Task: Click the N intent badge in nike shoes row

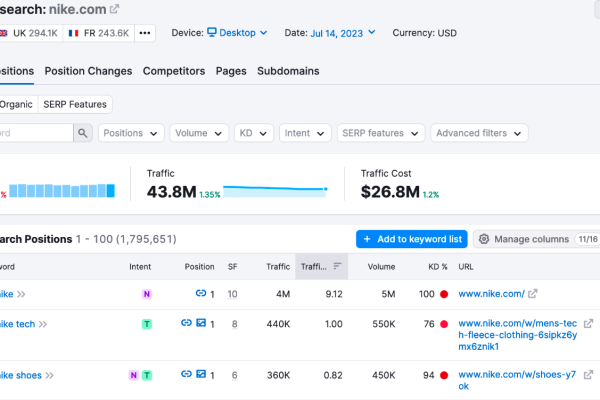Action: (133, 375)
